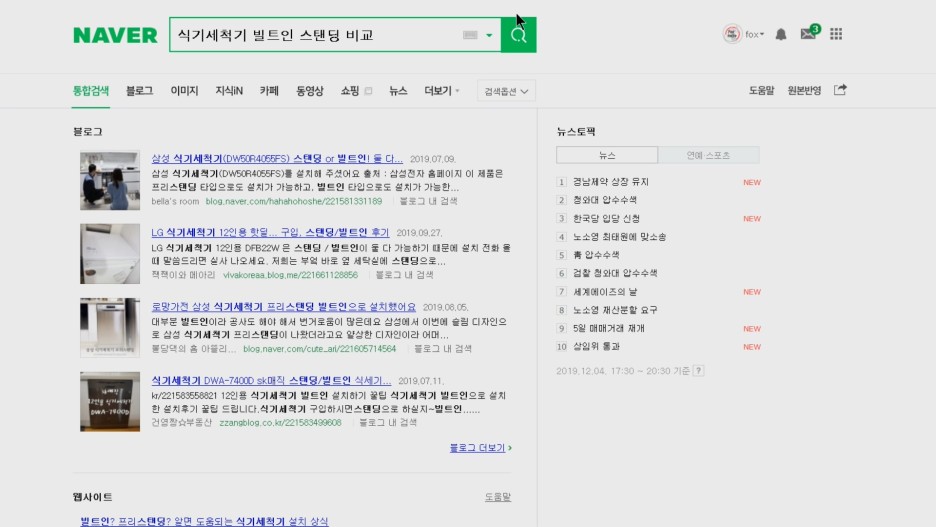Open the 뉴스 search tab
Image resolution: width=936 pixels, height=527 pixels.
(398, 91)
